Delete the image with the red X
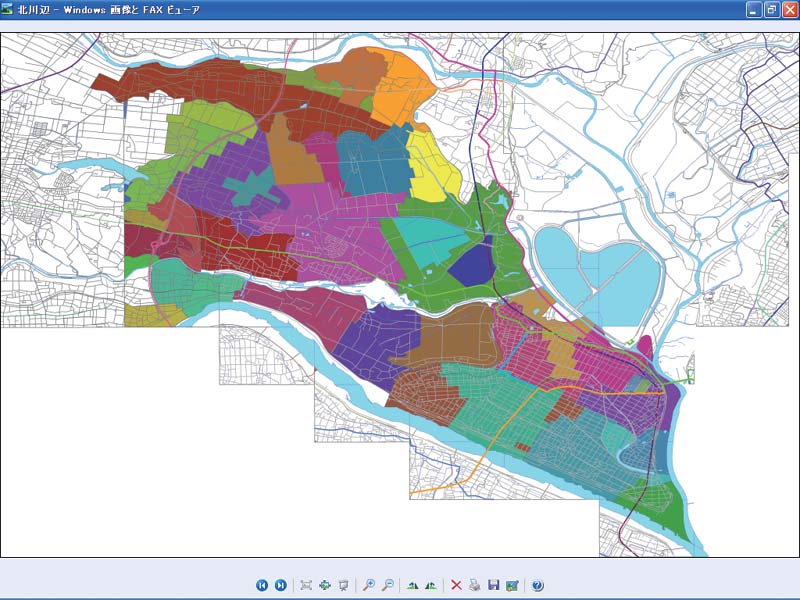Viewport: 800px width, 600px height. (456, 585)
